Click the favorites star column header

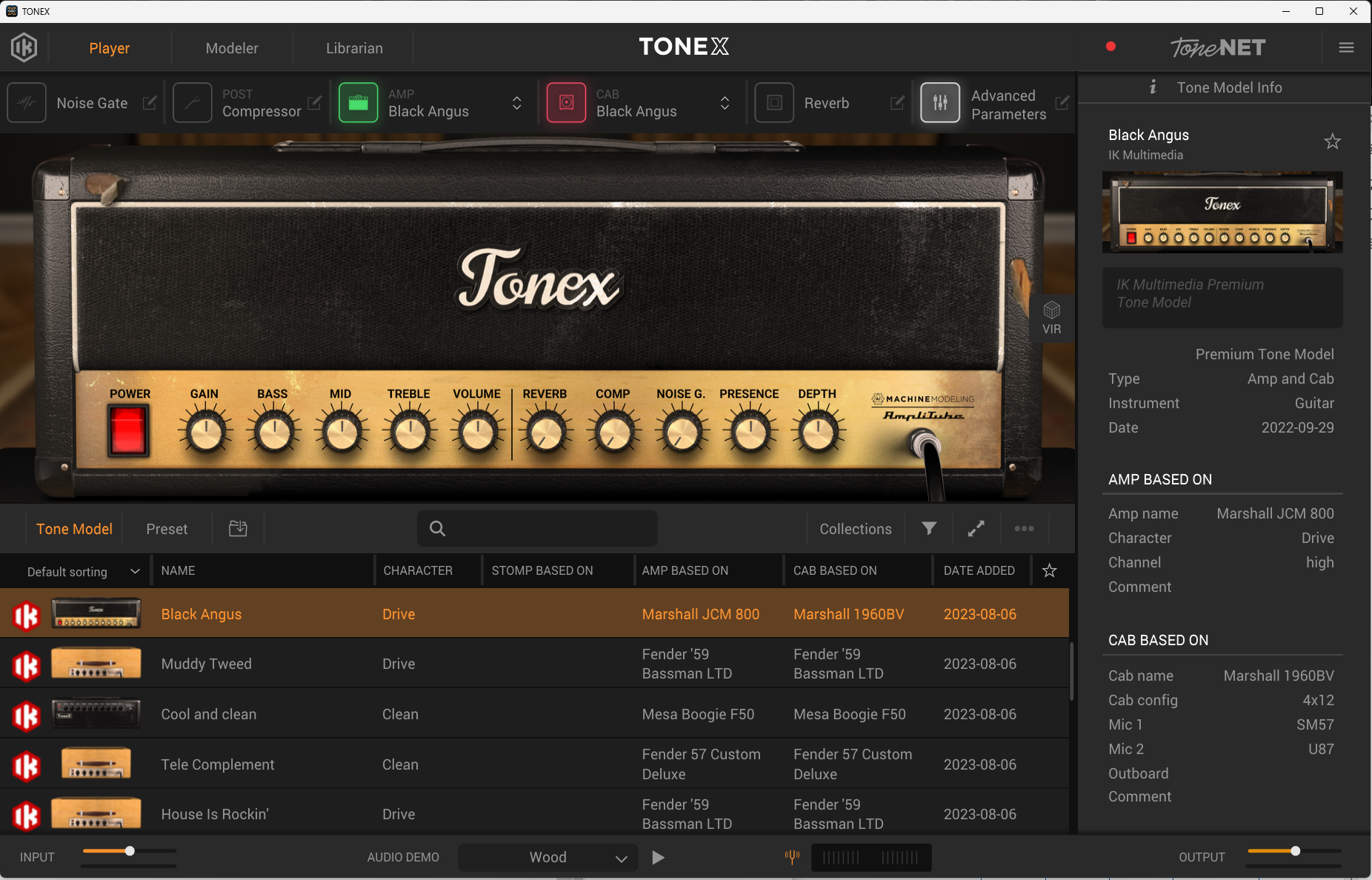pos(1050,570)
